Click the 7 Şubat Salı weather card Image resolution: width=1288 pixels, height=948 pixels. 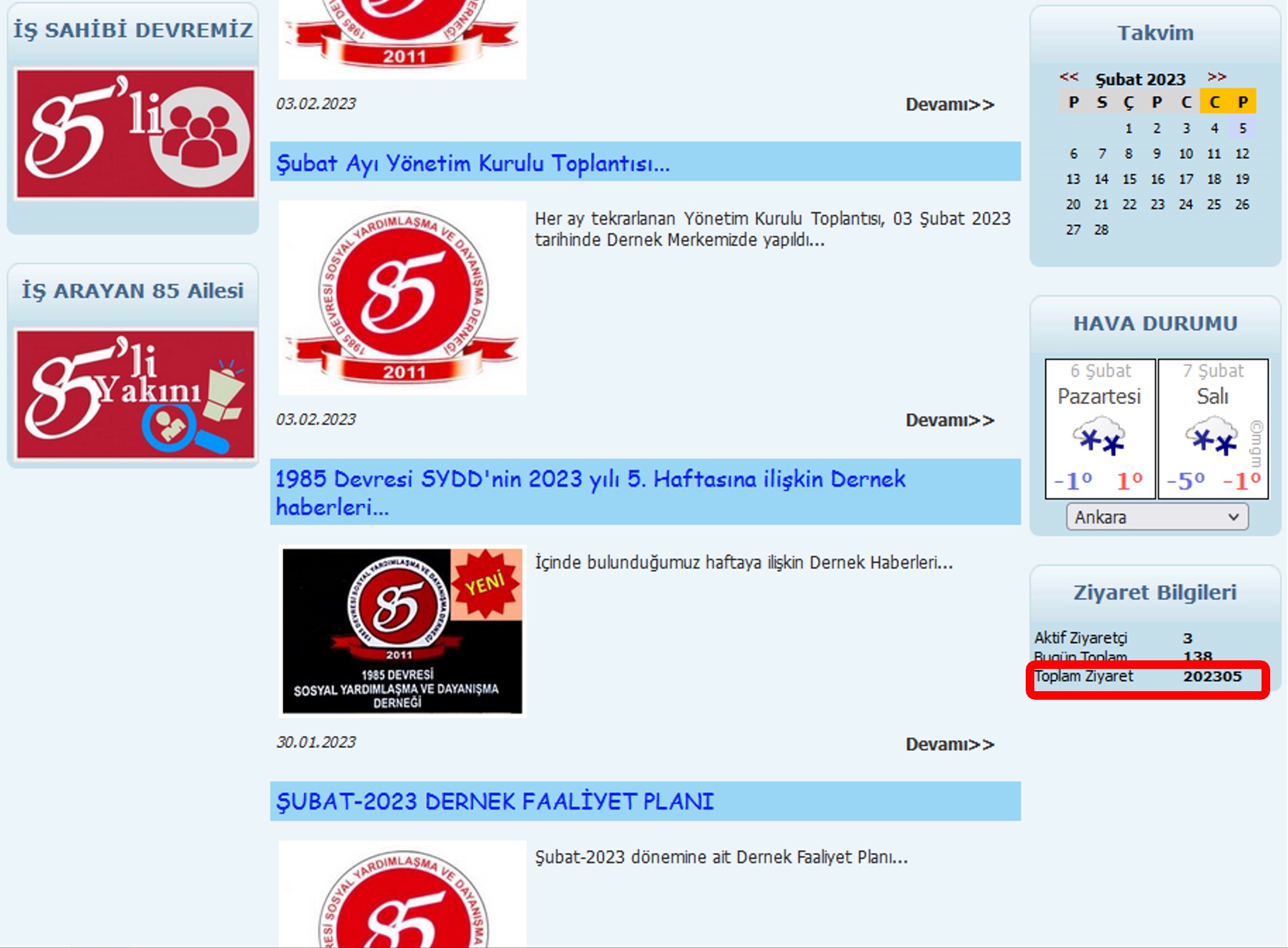coord(1213,429)
